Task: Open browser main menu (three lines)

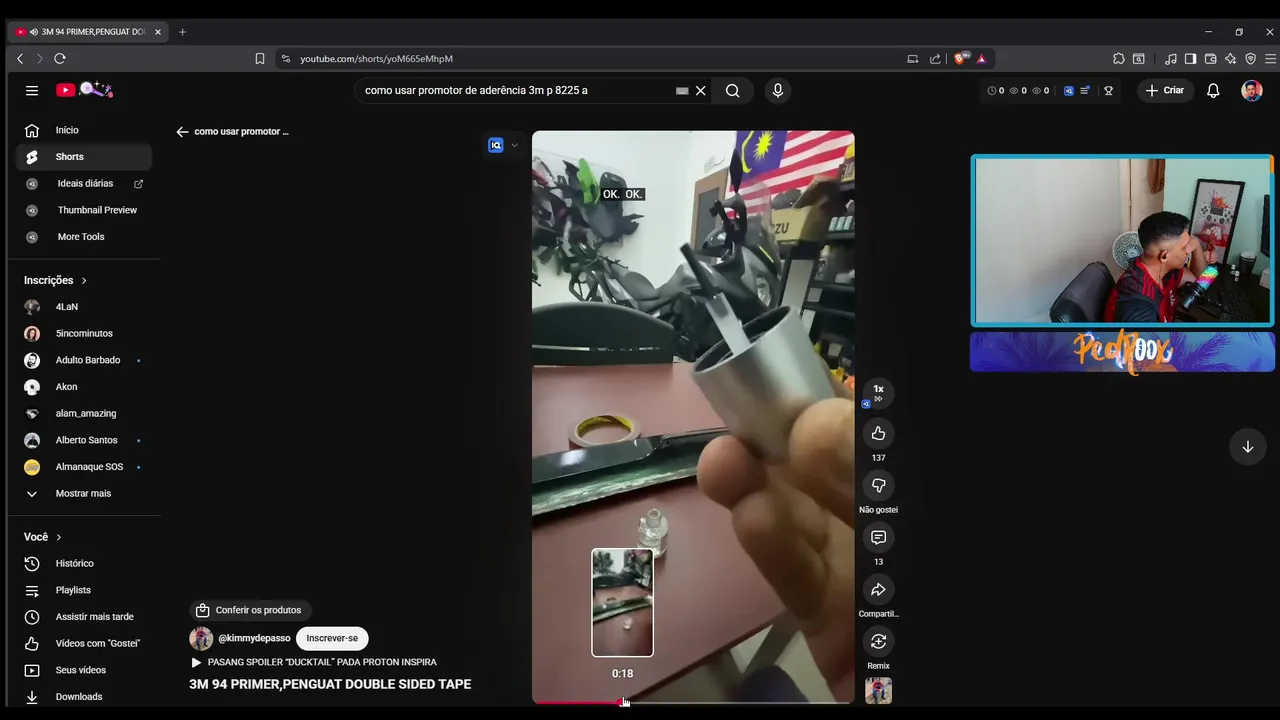Action: click(x=1270, y=59)
